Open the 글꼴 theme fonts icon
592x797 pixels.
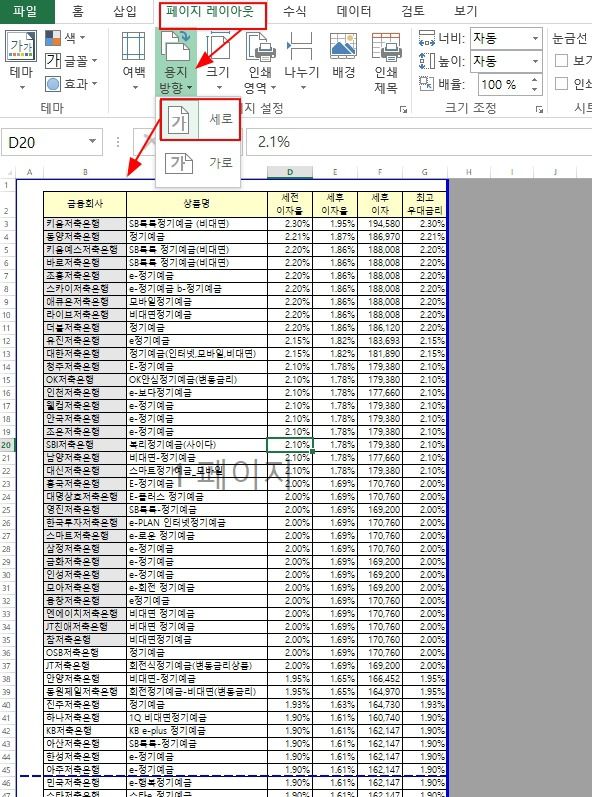(53, 60)
